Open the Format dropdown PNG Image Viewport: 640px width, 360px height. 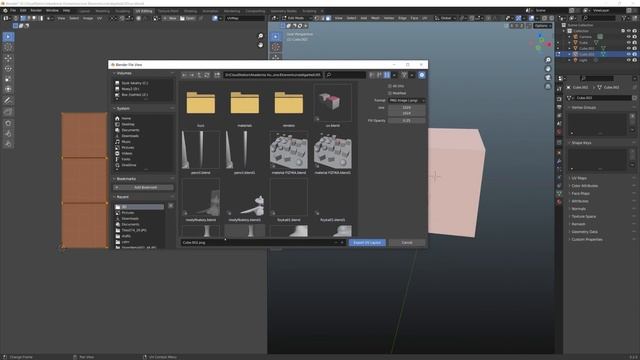click(x=407, y=100)
